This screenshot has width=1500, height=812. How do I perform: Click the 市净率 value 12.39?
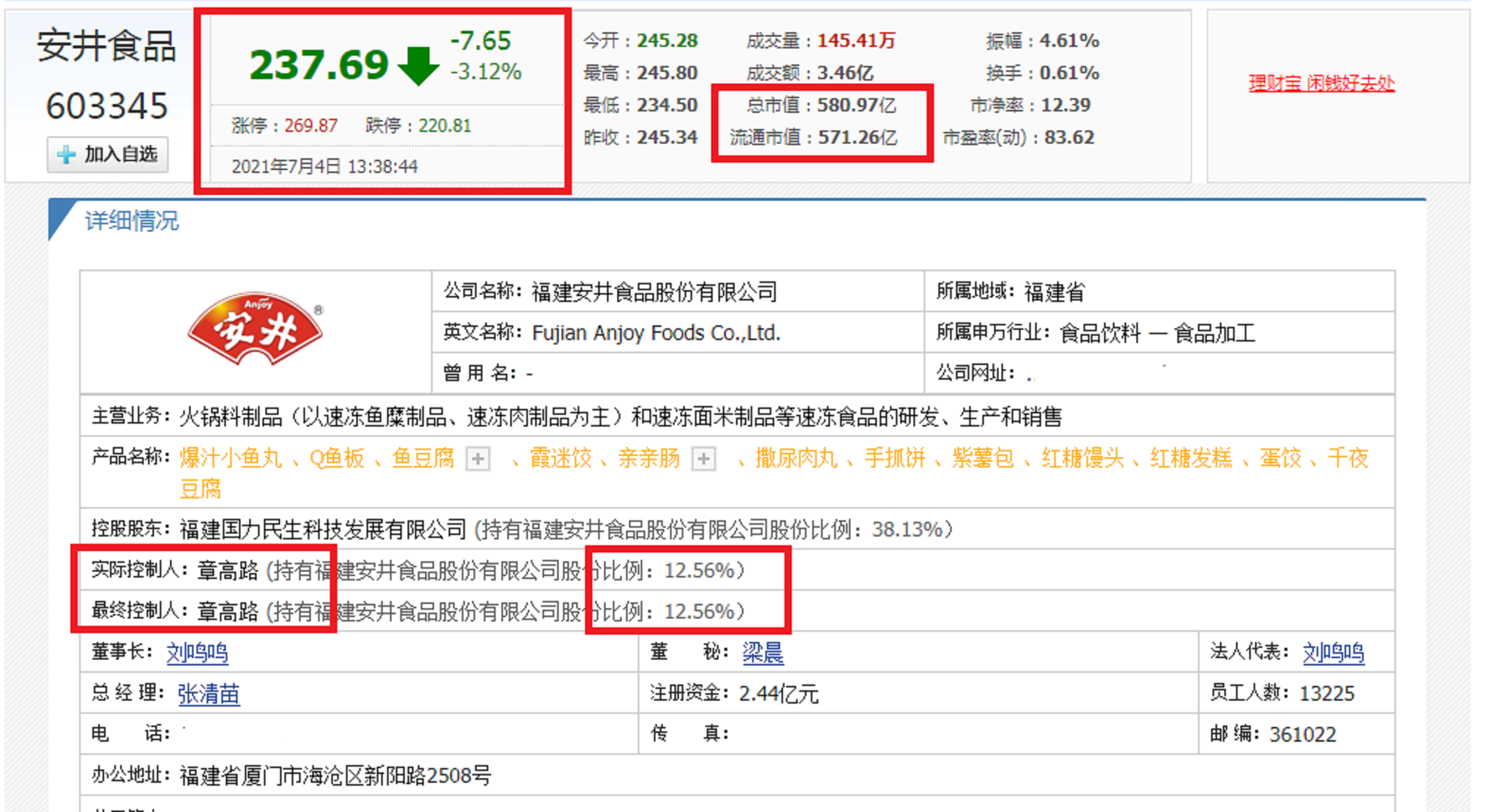click(1066, 105)
